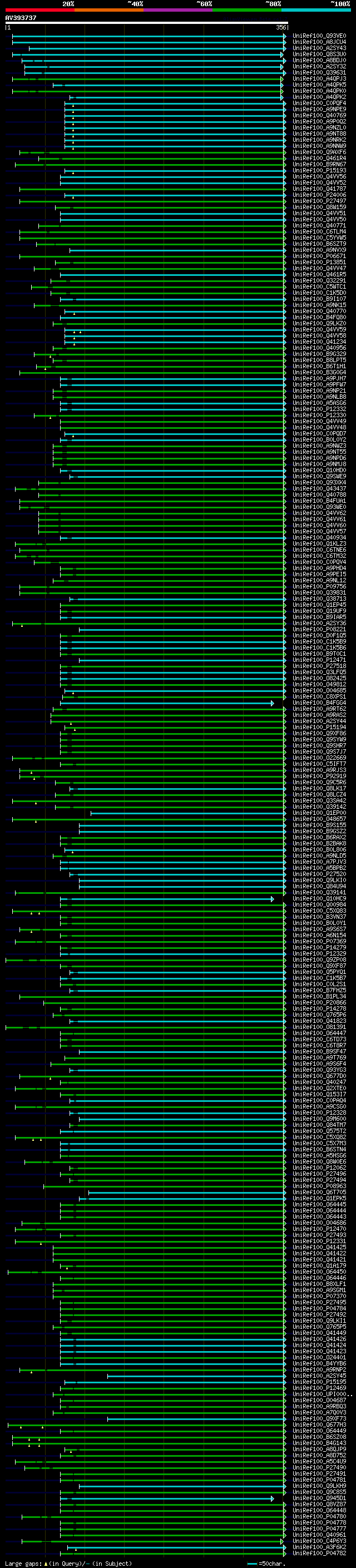Select the UniRef100_P12471 label
Screen dimensions: 356x1568
[319, 660]
